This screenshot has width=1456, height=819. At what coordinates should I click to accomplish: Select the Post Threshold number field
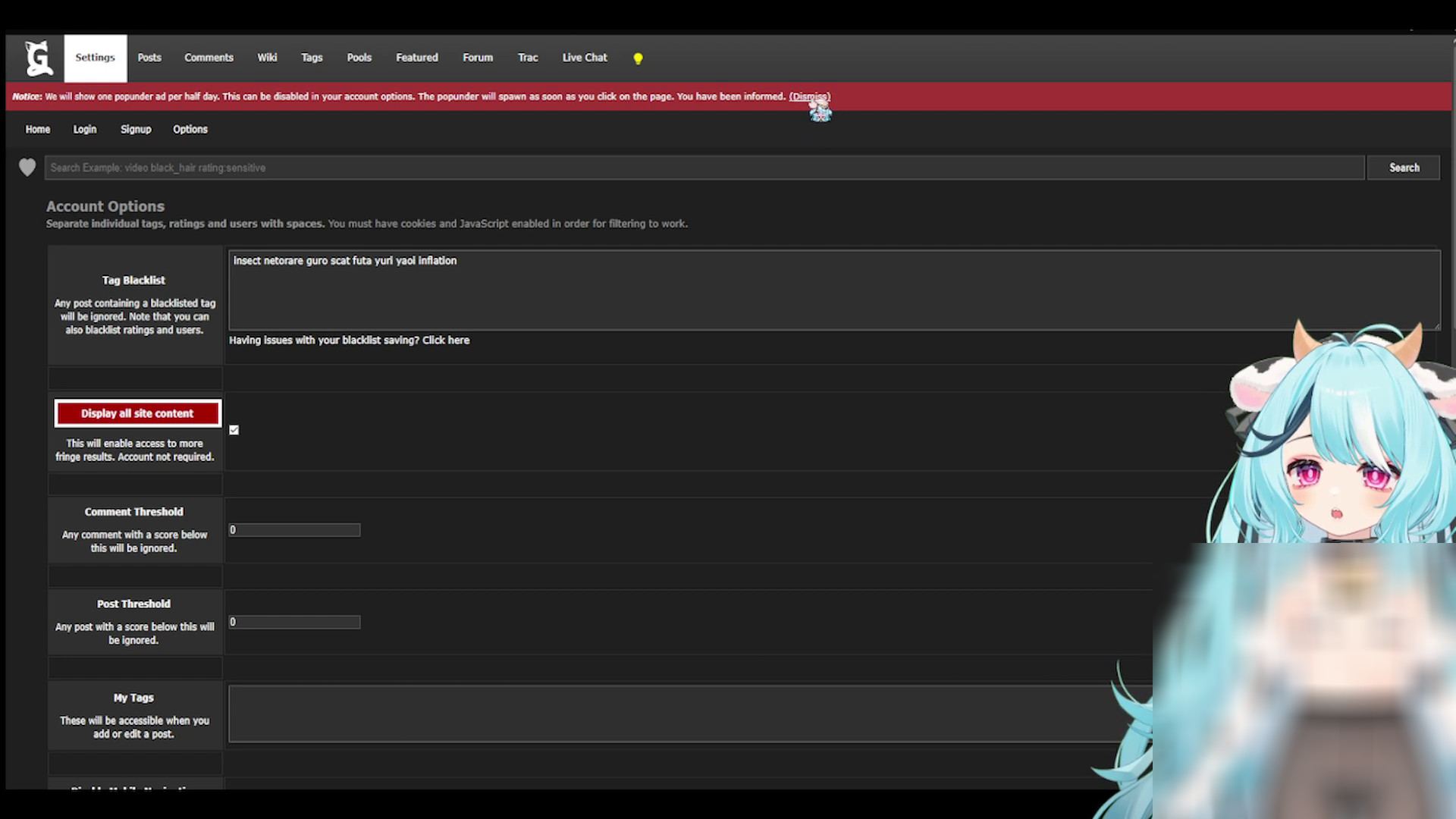coord(294,622)
